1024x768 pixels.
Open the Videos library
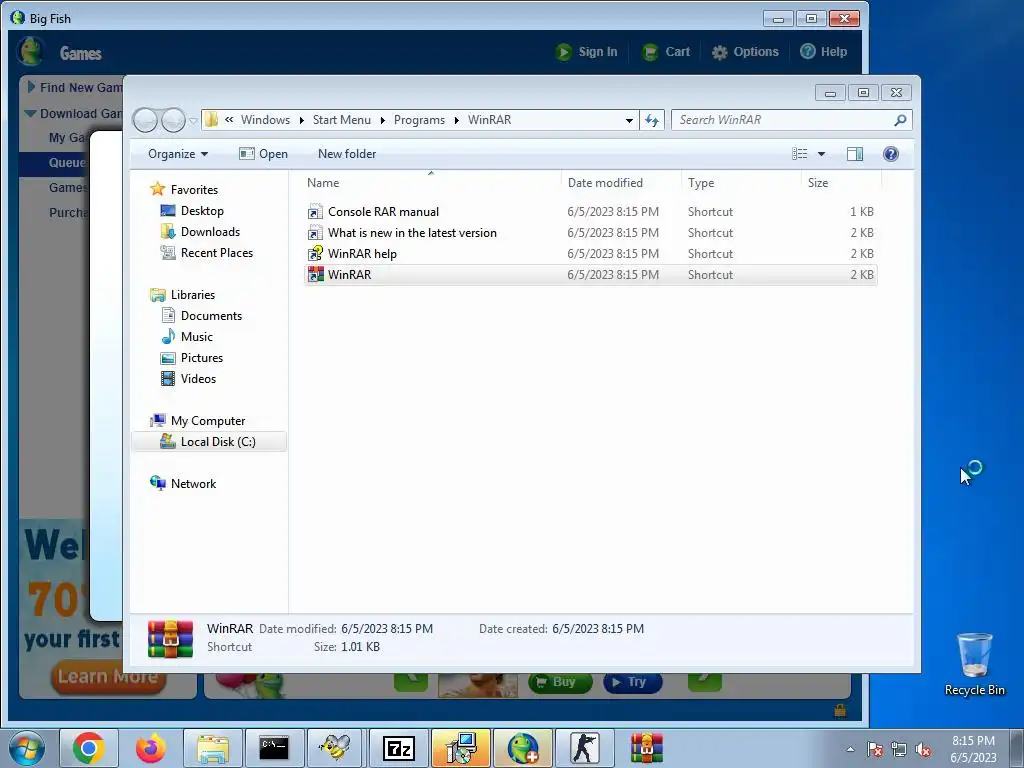click(198, 379)
